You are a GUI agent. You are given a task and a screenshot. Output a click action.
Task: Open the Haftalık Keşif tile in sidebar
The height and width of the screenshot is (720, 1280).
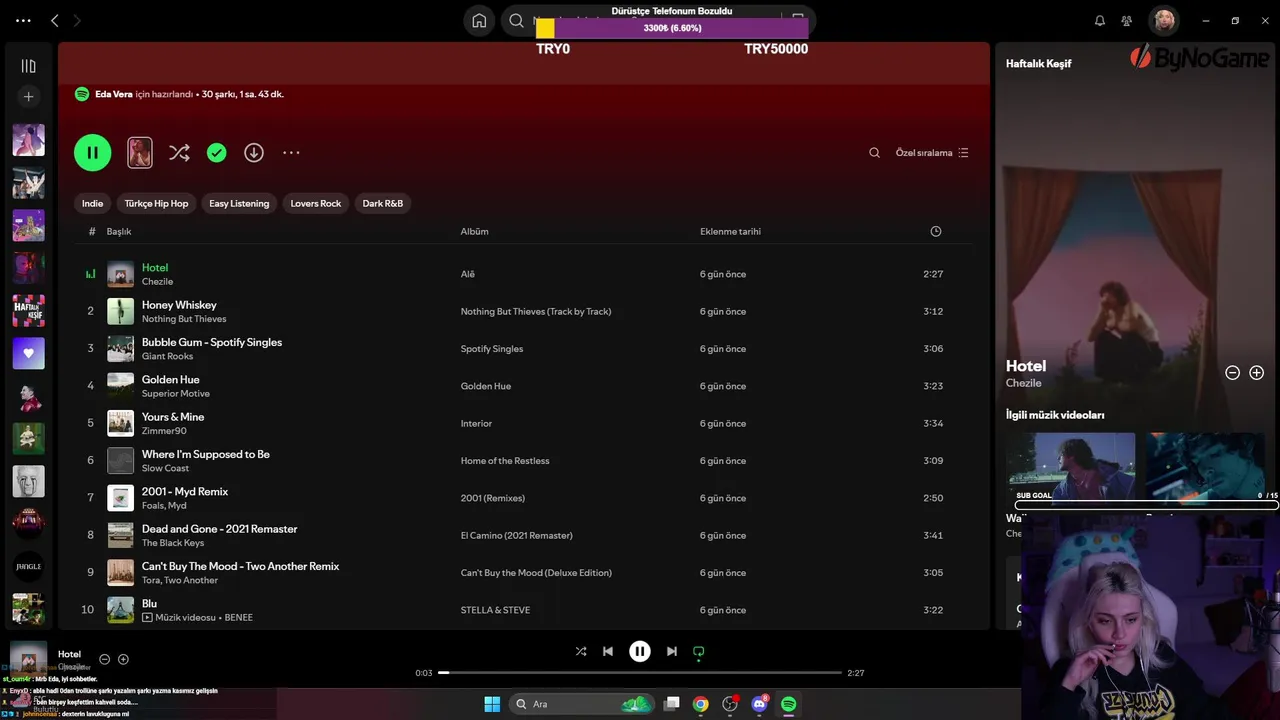pos(28,310)
